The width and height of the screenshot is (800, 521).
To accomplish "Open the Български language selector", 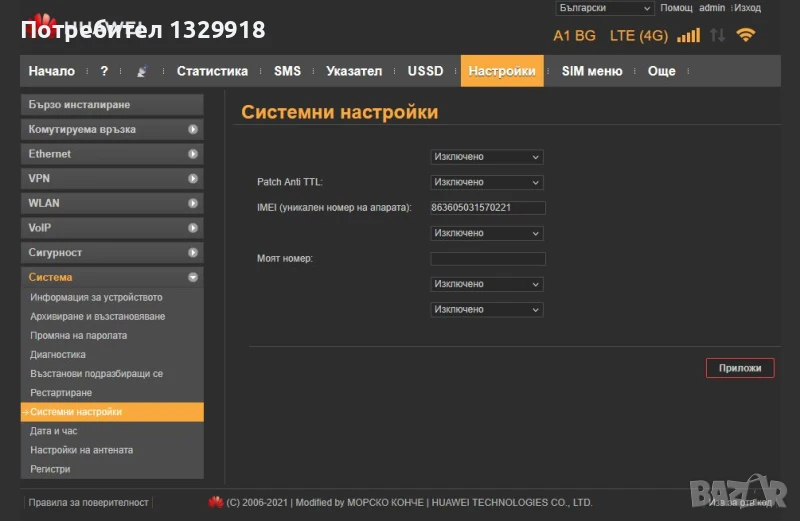I will (603, 8).
